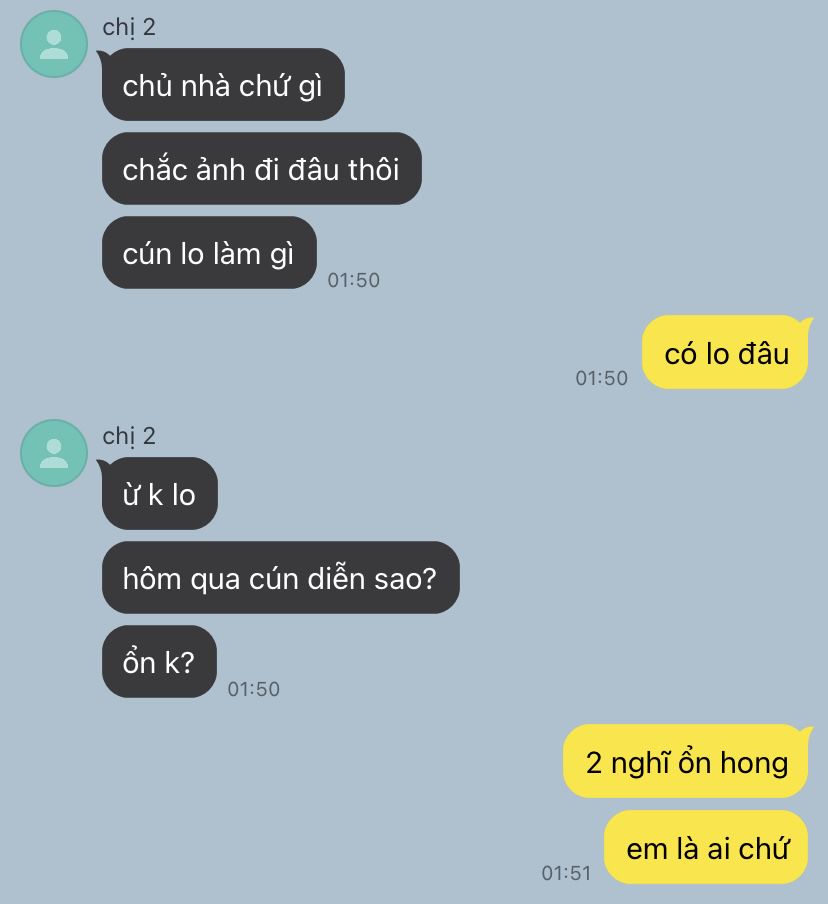Open chị 2's avatar beside 'ừ k lo'
This screenshot has width=828, height=904.
tap(54, 453)
